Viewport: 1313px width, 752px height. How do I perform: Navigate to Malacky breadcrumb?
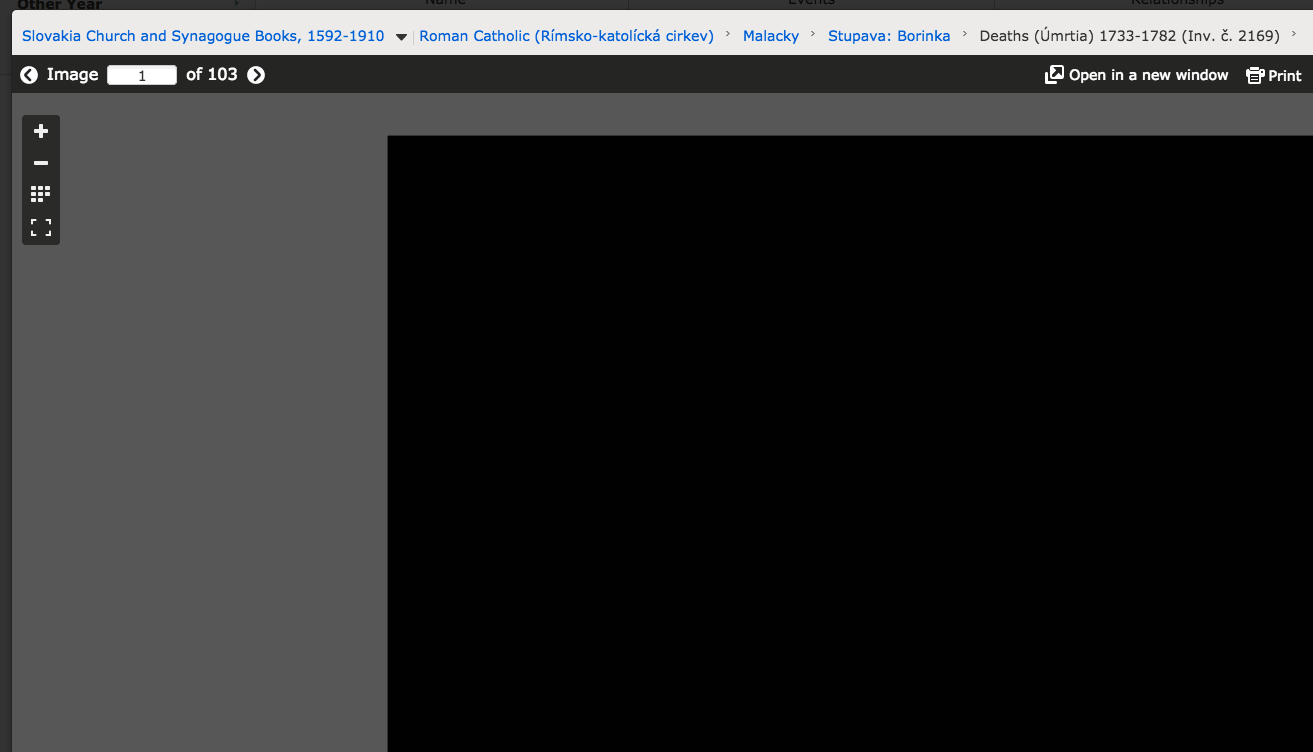tap(771, 36)
